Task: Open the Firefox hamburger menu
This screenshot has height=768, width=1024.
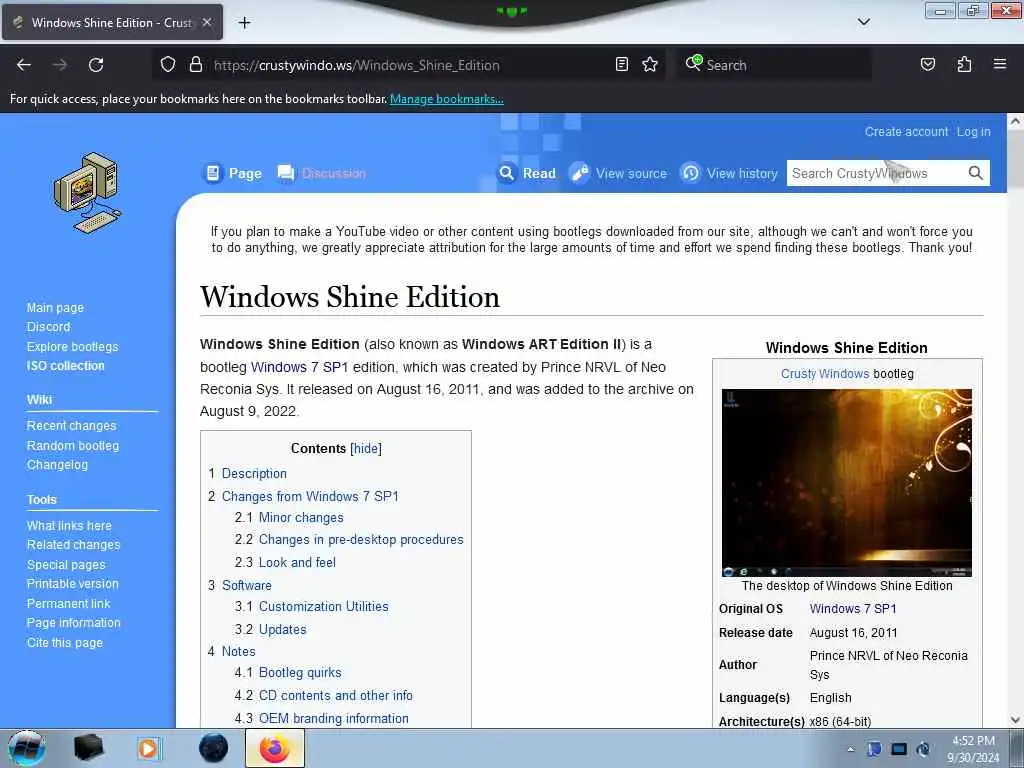Action: pyautogui.click(x=999, y=64)
